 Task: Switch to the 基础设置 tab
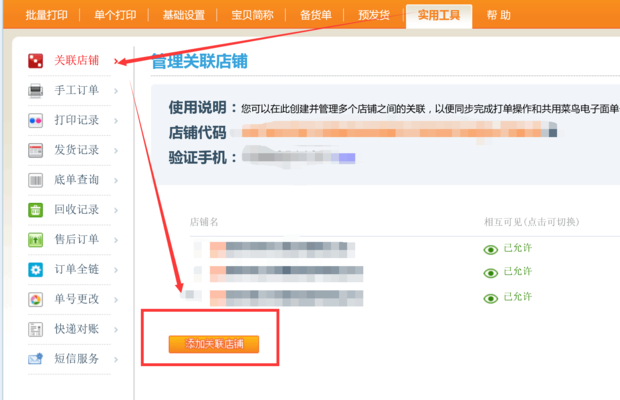[184, 15]
